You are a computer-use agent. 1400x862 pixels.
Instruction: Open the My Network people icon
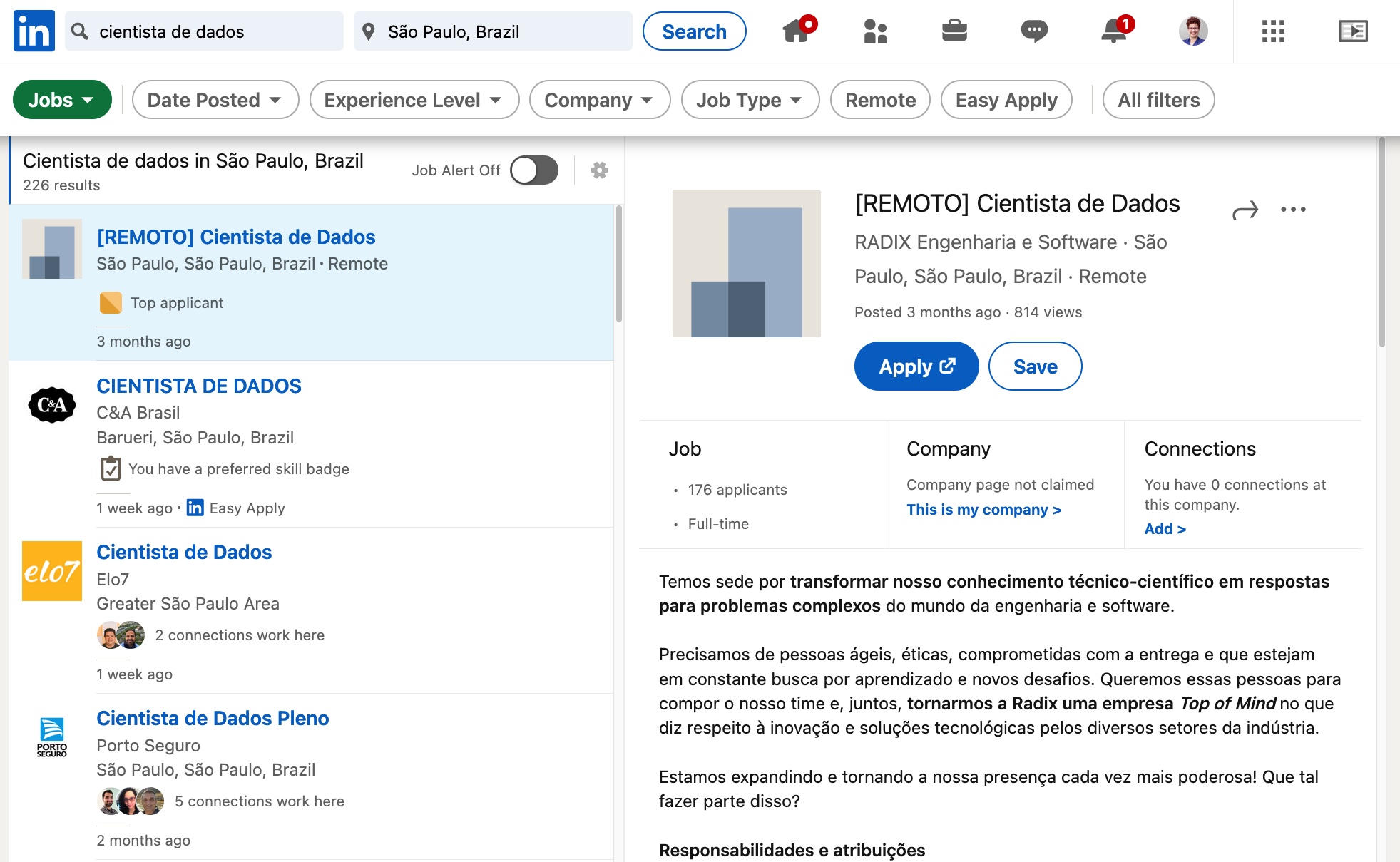(x=875, y=31)
